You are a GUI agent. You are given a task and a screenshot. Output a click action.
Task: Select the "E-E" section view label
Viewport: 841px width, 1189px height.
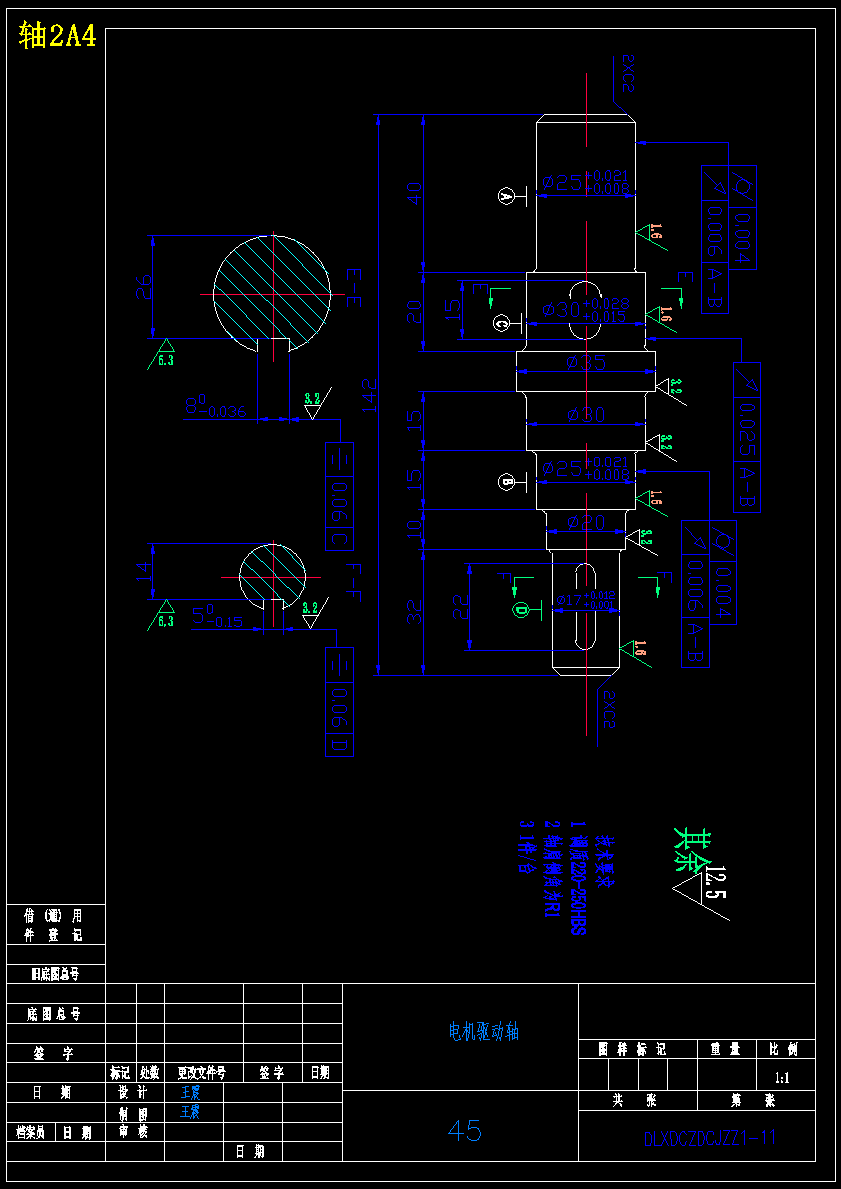353,287
